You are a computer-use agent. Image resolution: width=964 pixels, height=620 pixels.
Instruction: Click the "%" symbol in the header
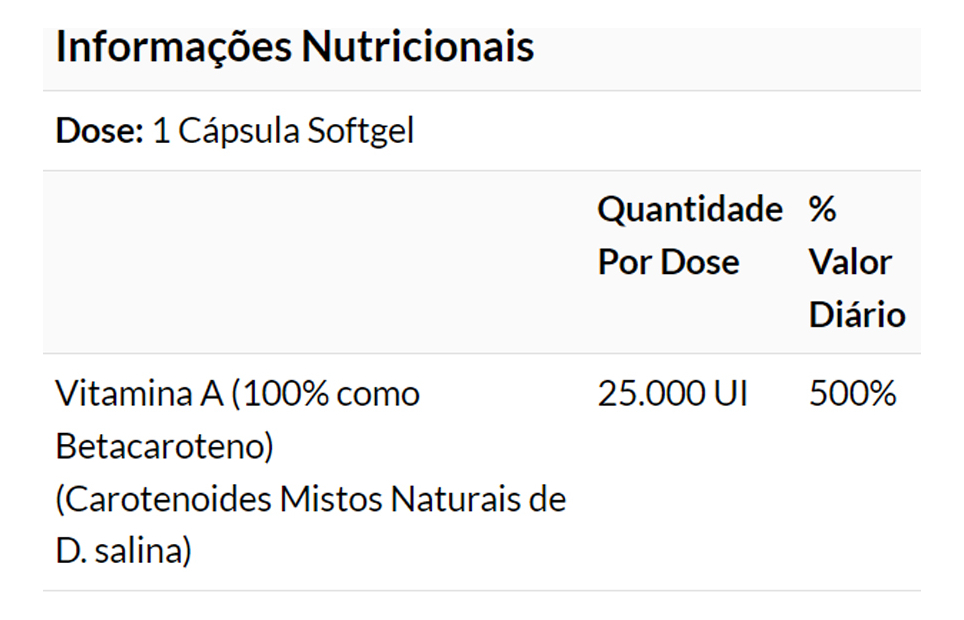click(x=822, y=210)
